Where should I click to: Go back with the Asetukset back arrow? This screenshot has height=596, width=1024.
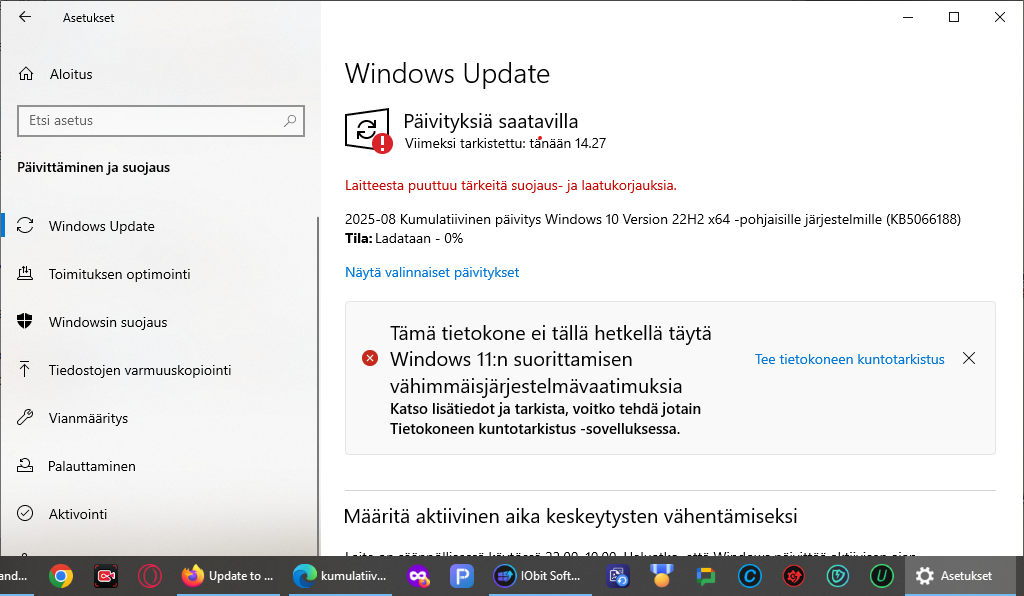25,17
